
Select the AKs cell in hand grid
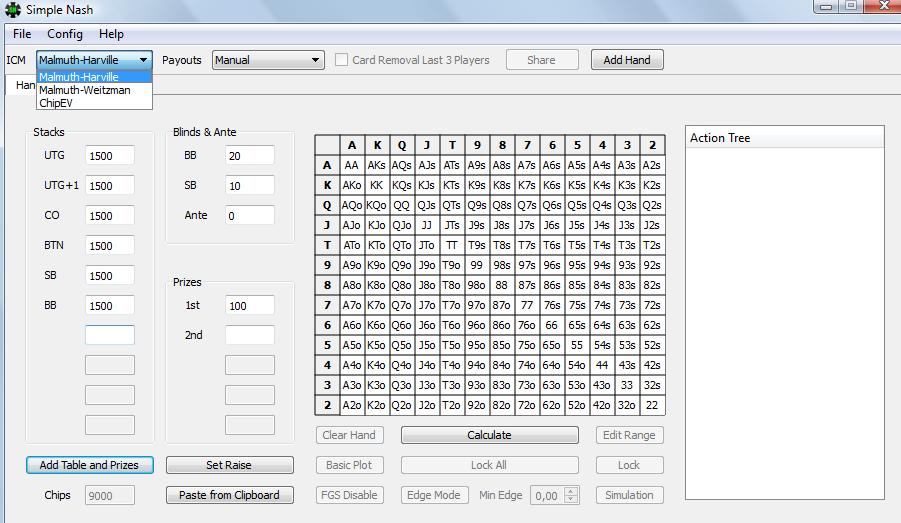[377, 165]
